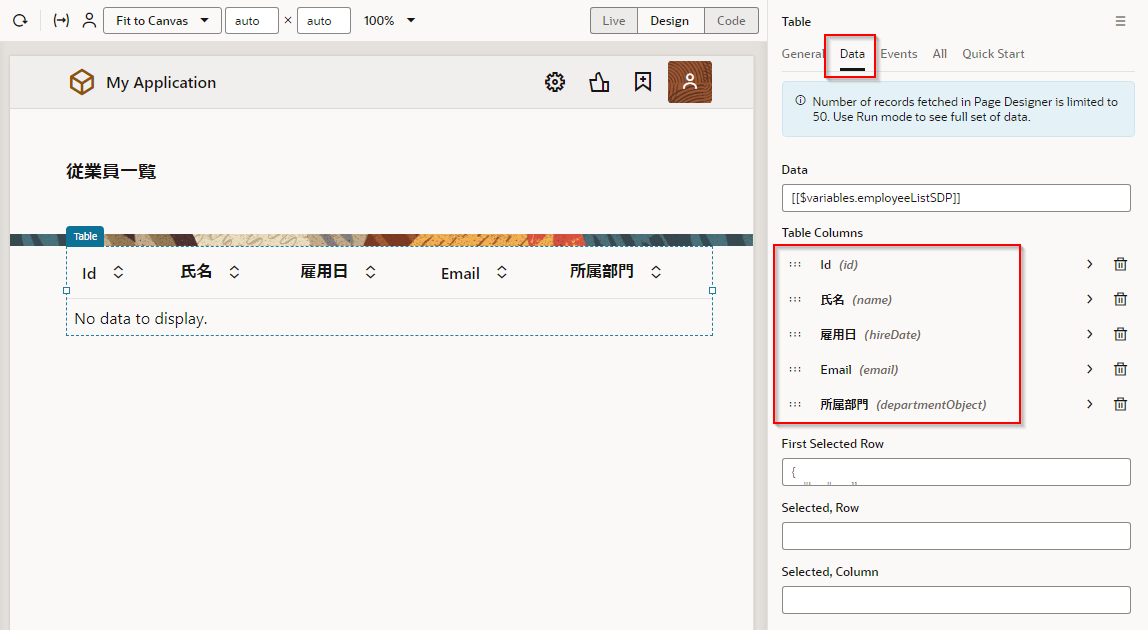
Task: Delete the Email column with trash icon
Action: click(1120, 369)
